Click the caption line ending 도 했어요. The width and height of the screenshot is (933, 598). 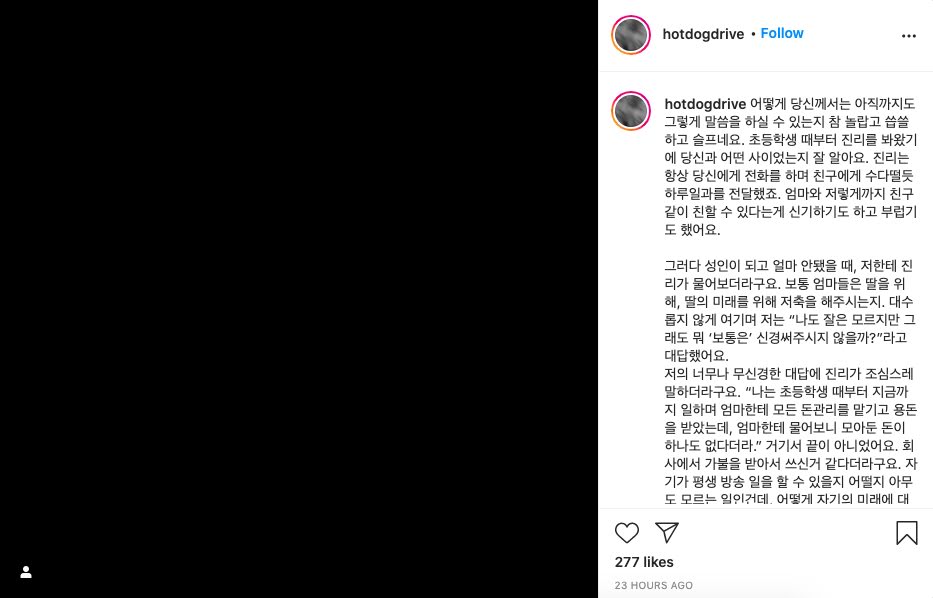click(693, 230)
